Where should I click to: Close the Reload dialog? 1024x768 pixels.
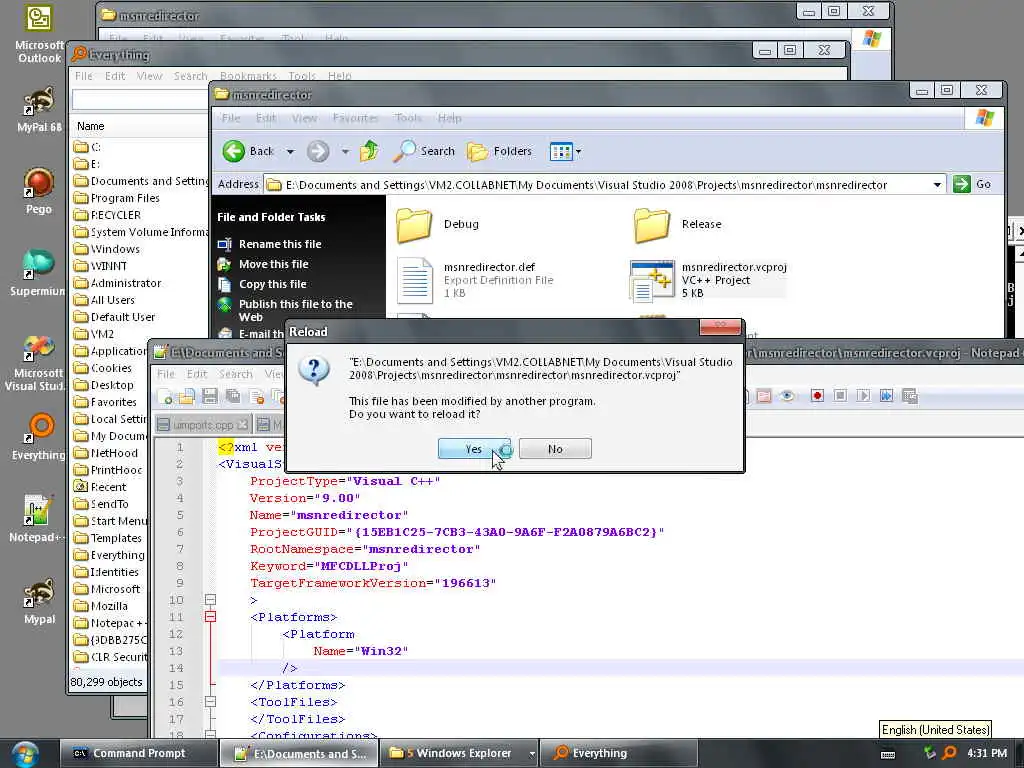click(x=720, y=326)
